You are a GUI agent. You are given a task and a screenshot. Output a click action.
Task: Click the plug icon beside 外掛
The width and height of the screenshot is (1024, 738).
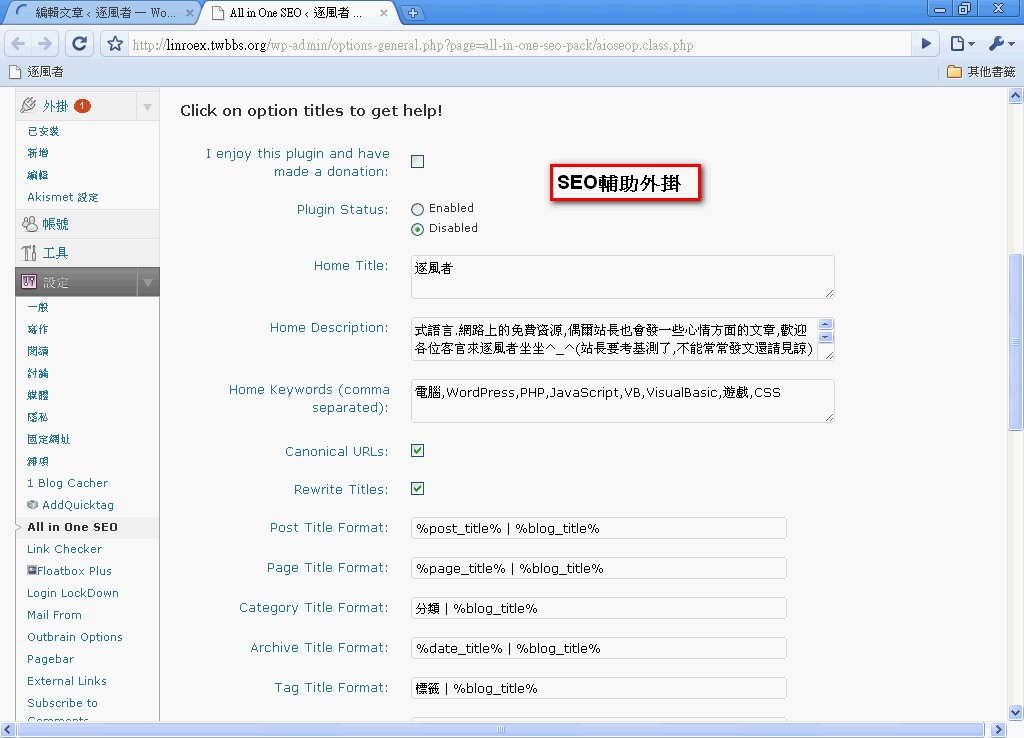click(x=28, y=105)
